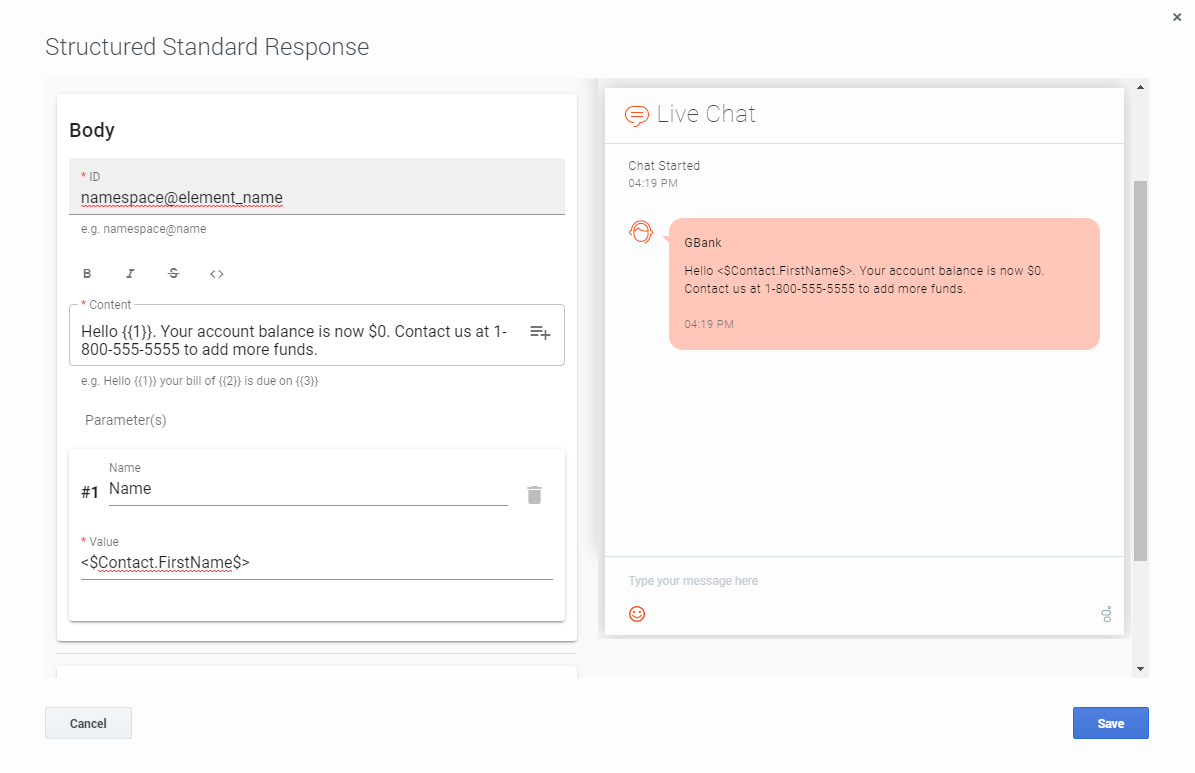Add a parameter using the Content field icon

point(540,332)
